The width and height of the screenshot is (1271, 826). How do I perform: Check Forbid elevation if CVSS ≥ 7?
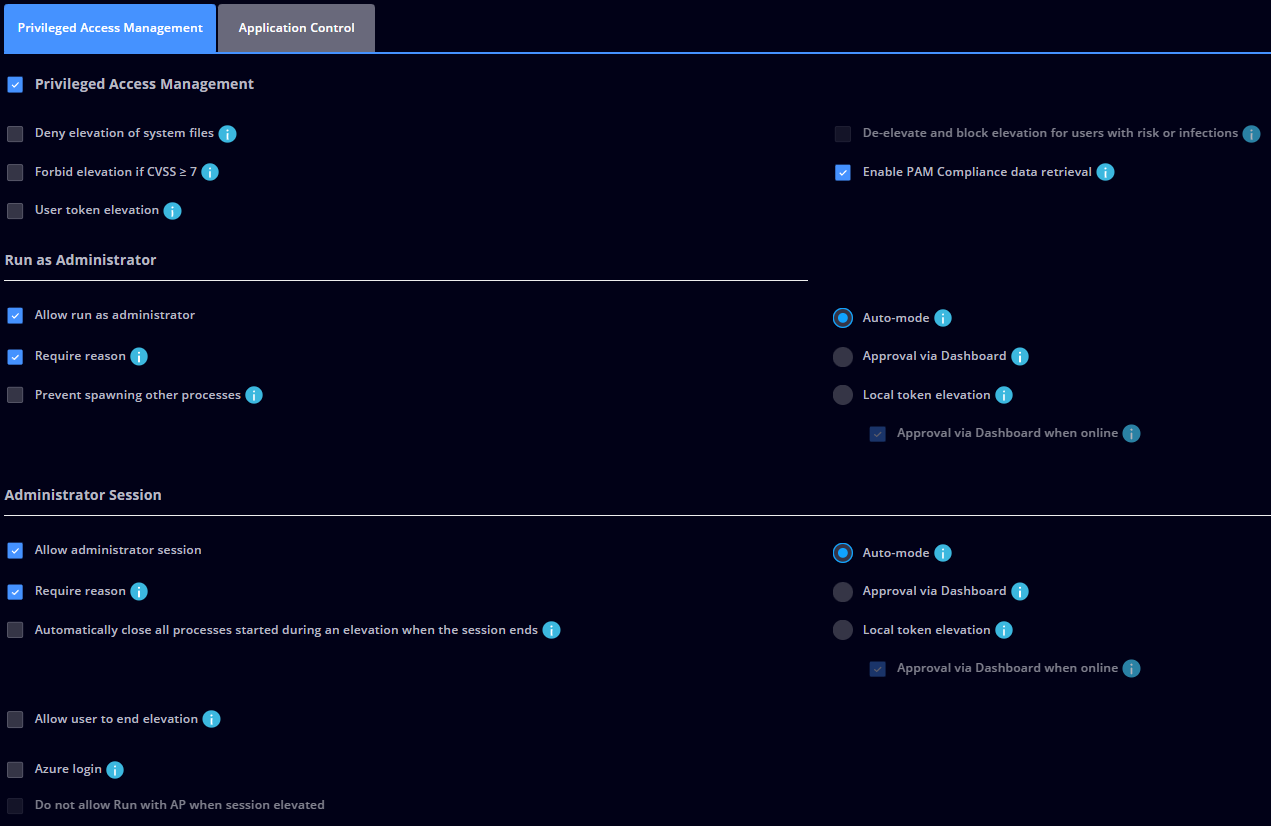click(15, 173)
